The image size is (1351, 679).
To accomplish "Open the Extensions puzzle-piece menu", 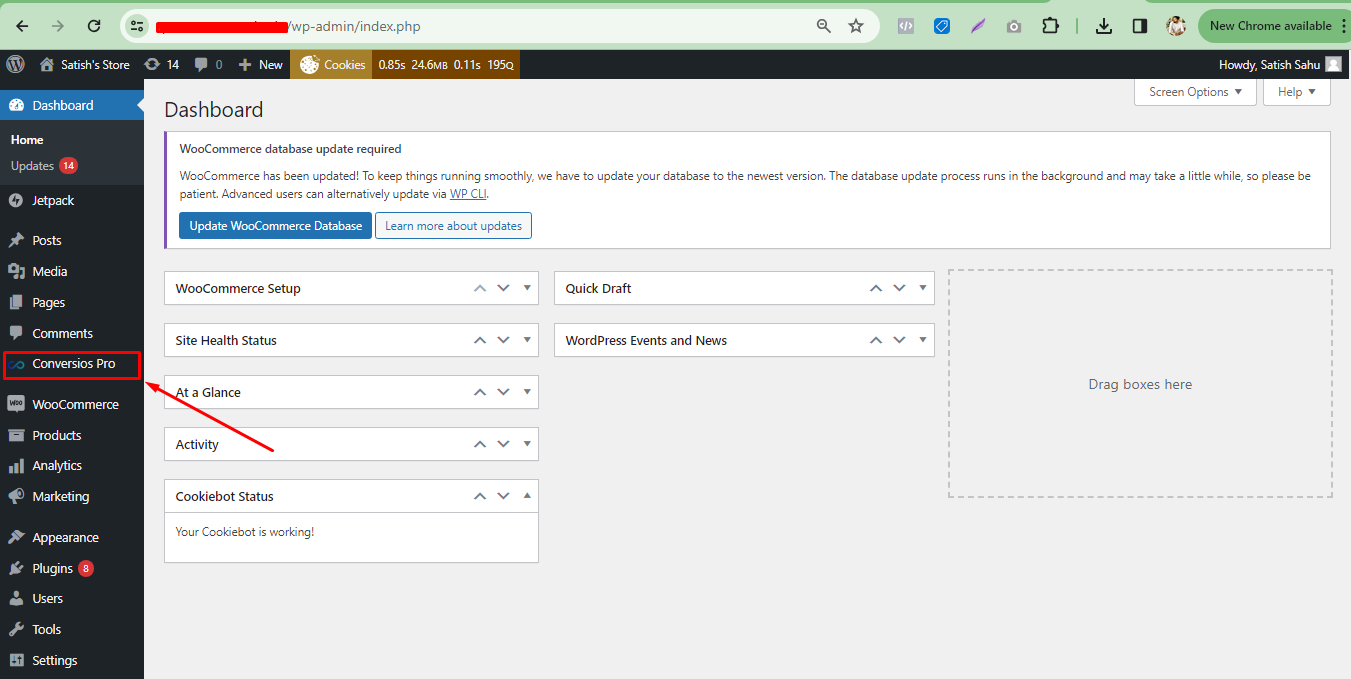I will point(1050,26).
